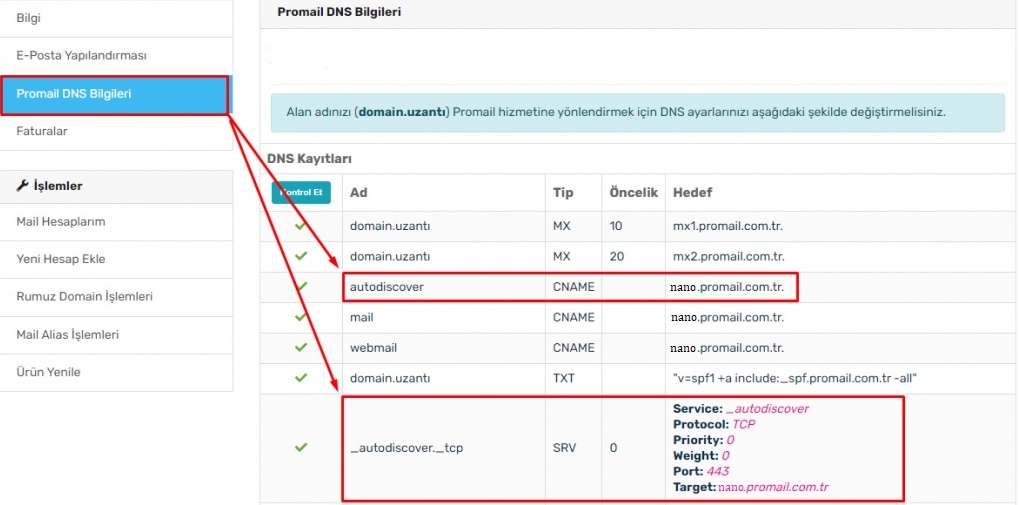Click the Kontrol Et button
1019x505 pixels.
click(x=301, y=191)
